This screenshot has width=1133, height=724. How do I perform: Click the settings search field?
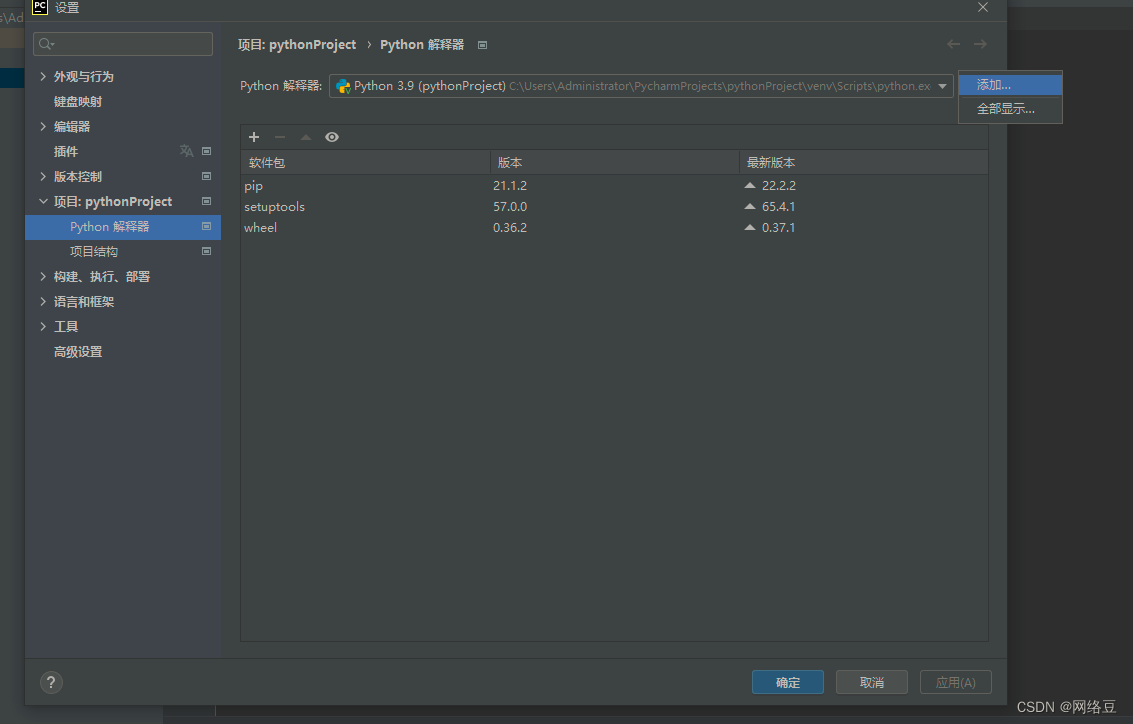pos(123,44)
